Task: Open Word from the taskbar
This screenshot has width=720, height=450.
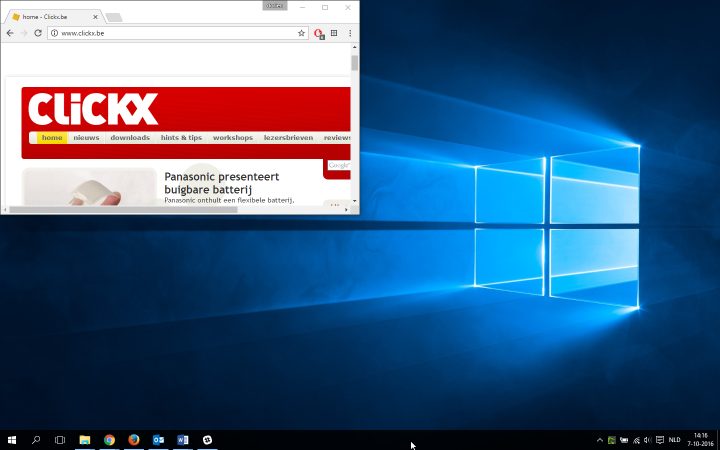Action: point(182,439)
